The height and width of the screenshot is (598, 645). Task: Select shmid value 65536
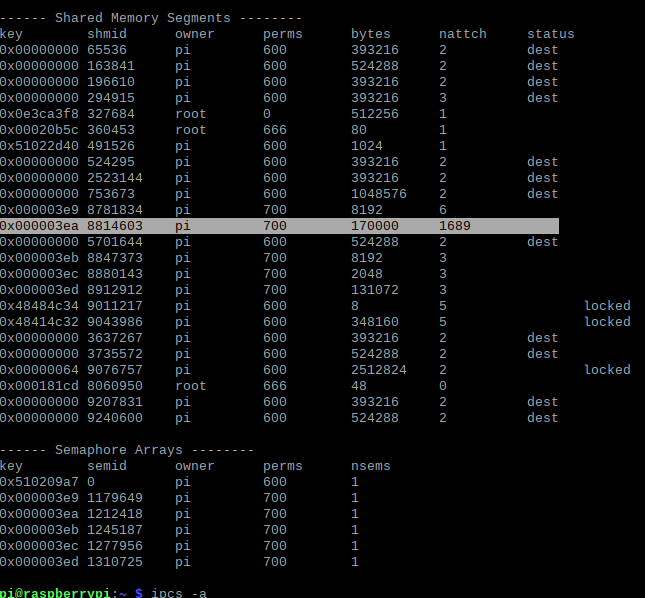tap(107, 50)
